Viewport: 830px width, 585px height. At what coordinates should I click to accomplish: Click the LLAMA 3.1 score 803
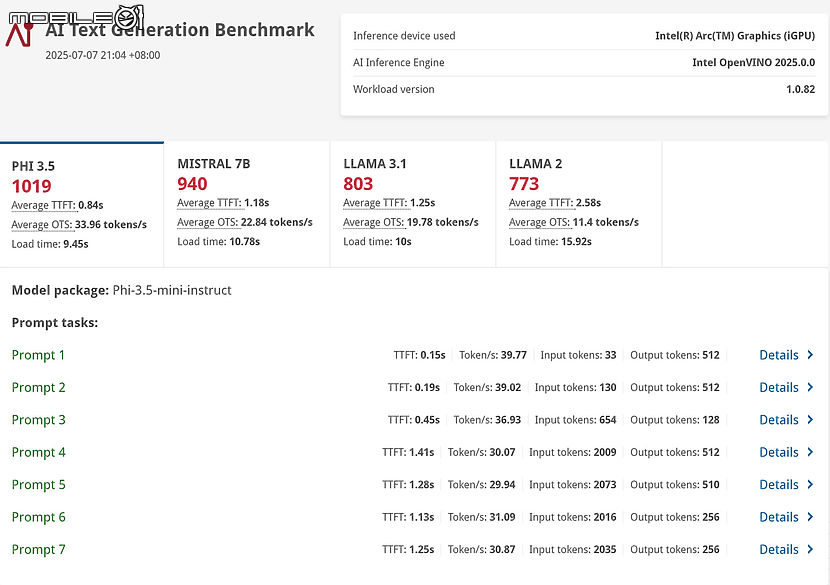click(358, 184)
